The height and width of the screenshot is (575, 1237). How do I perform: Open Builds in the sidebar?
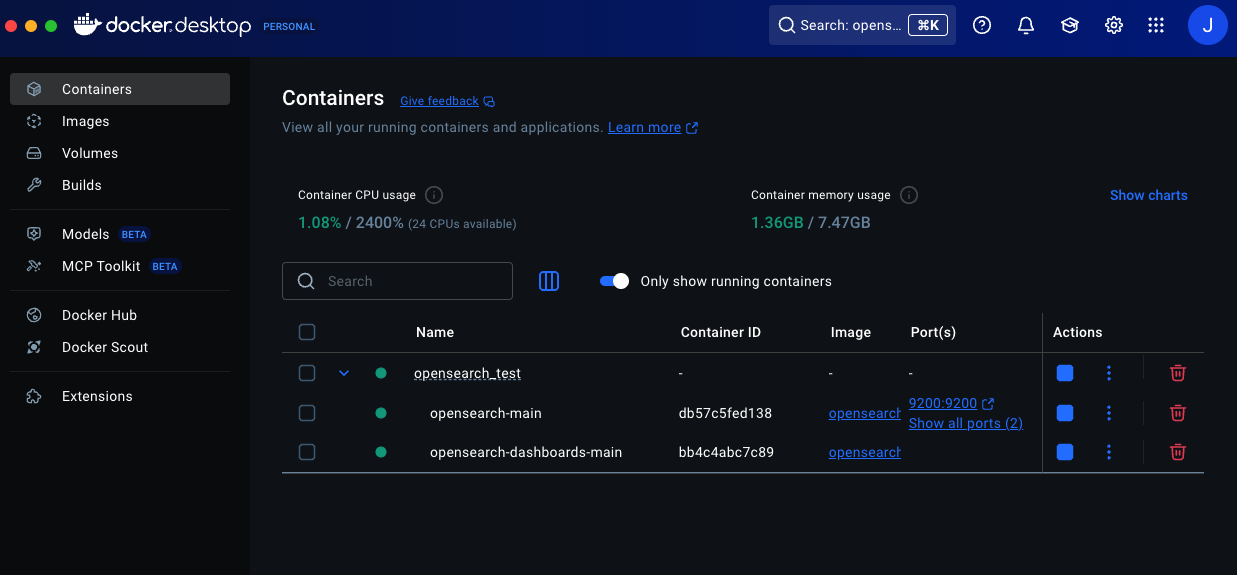click(120, 185)
